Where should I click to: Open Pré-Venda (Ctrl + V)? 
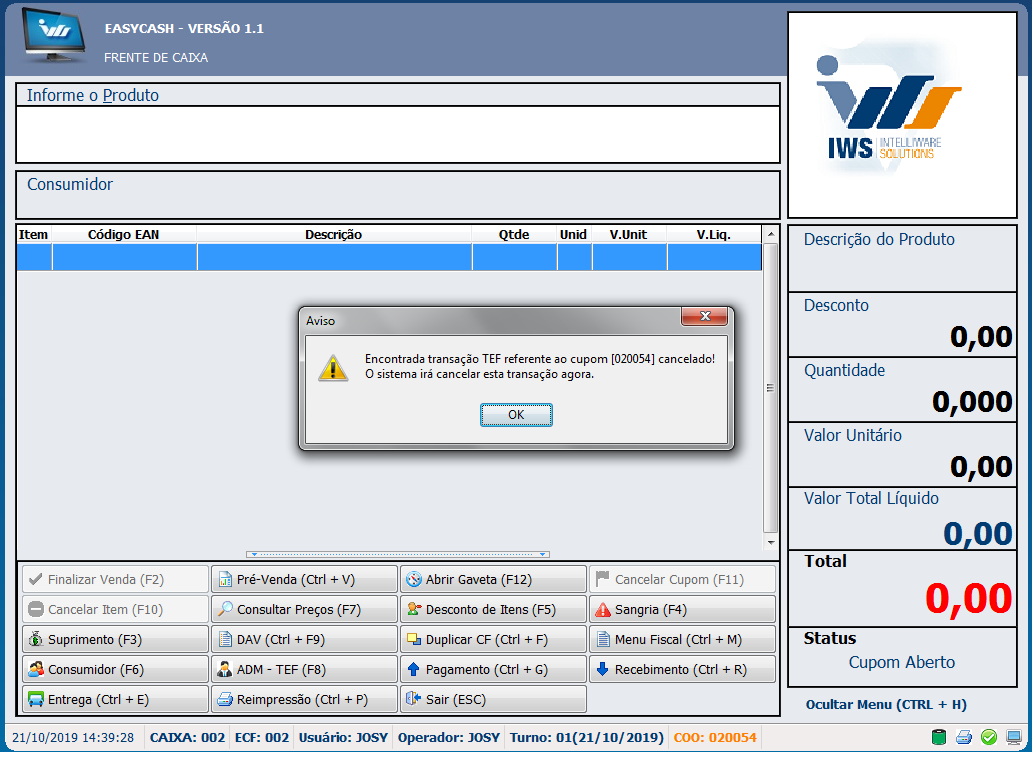coord(304,579)
